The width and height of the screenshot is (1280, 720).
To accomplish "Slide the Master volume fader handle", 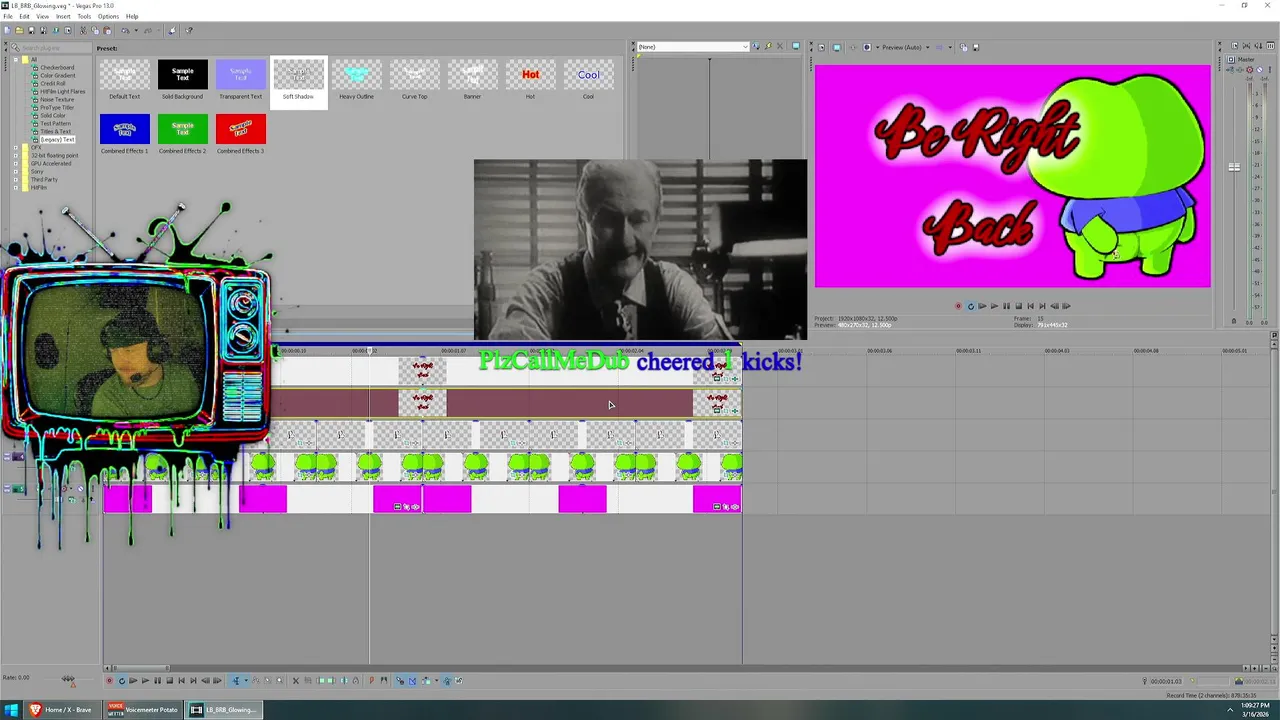I will (1234, 167).
